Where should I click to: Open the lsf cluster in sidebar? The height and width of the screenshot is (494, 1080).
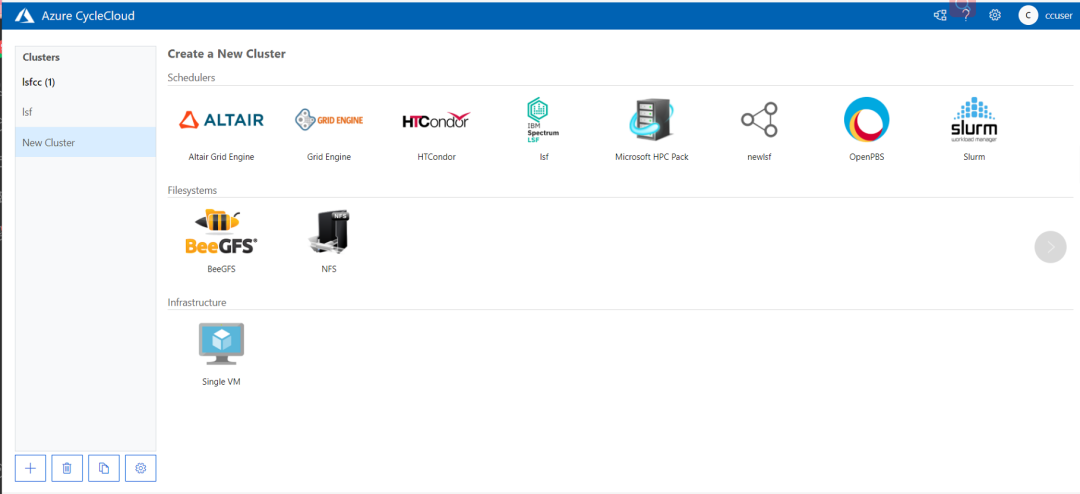(85, 112)
